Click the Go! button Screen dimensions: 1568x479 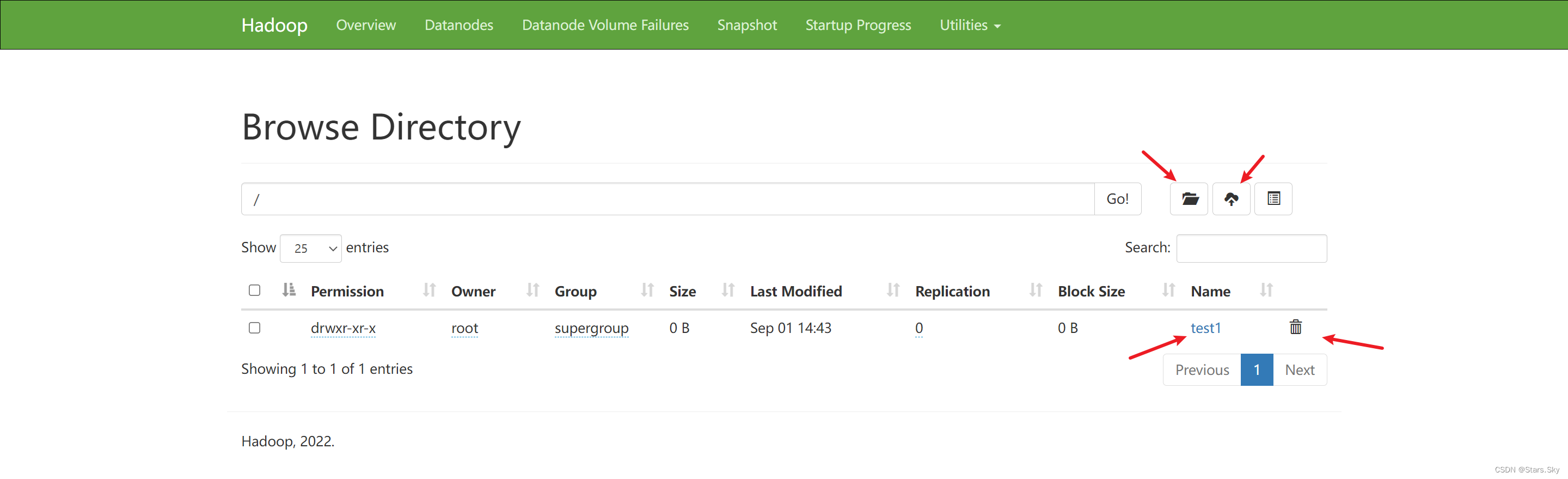click(1117, 199)
